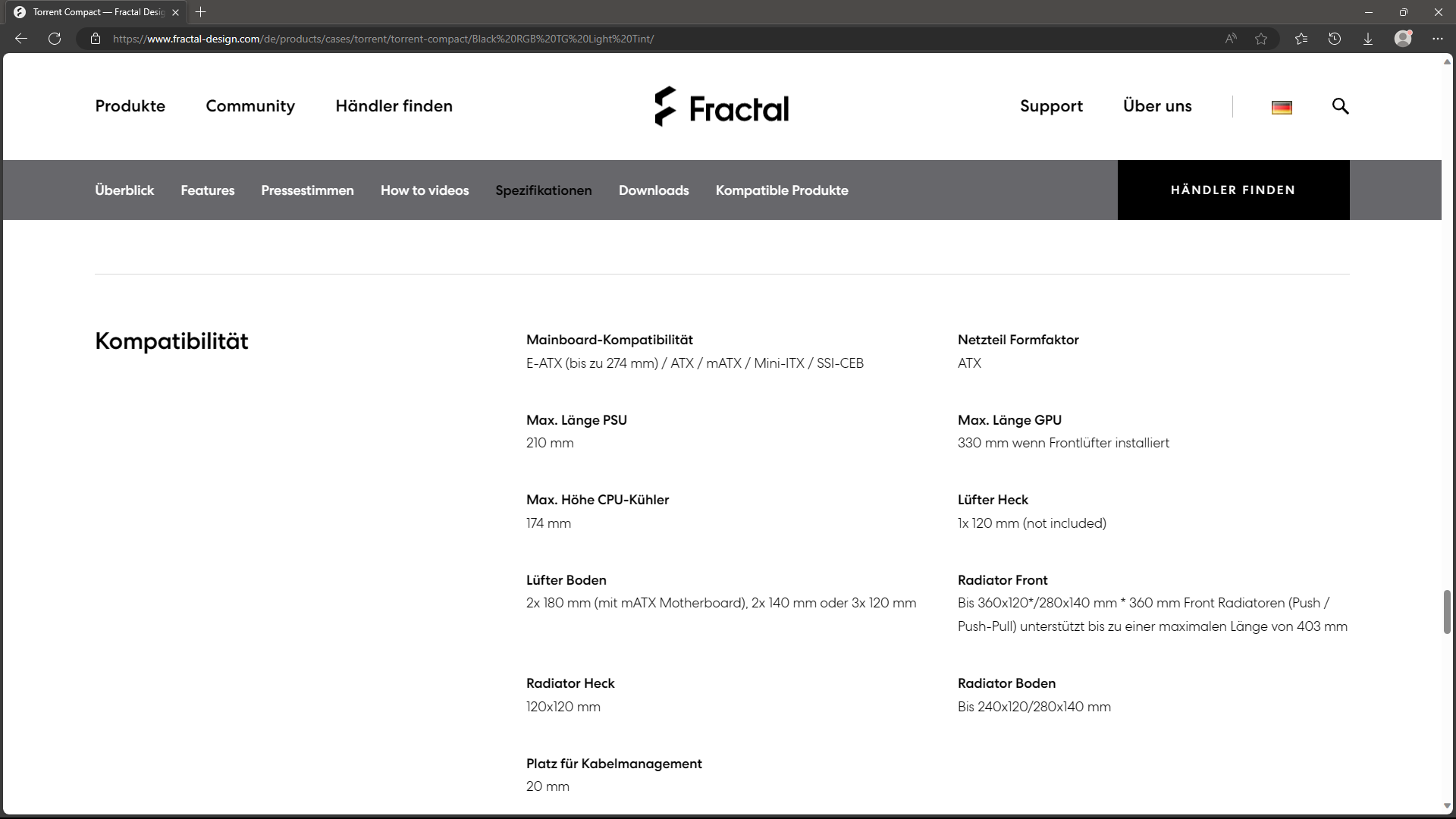The height and width of the screenshot is (819, 1456).
Task: Open browser history icon
Action: 1335,39
